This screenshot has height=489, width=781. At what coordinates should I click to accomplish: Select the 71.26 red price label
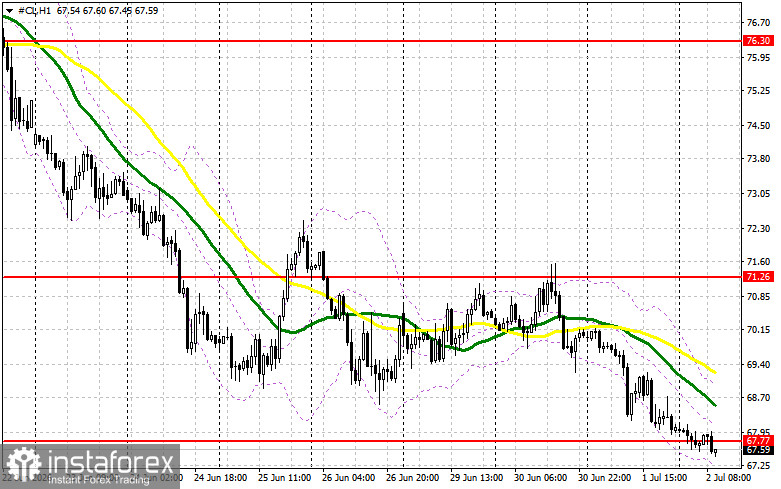click(759, 277)
